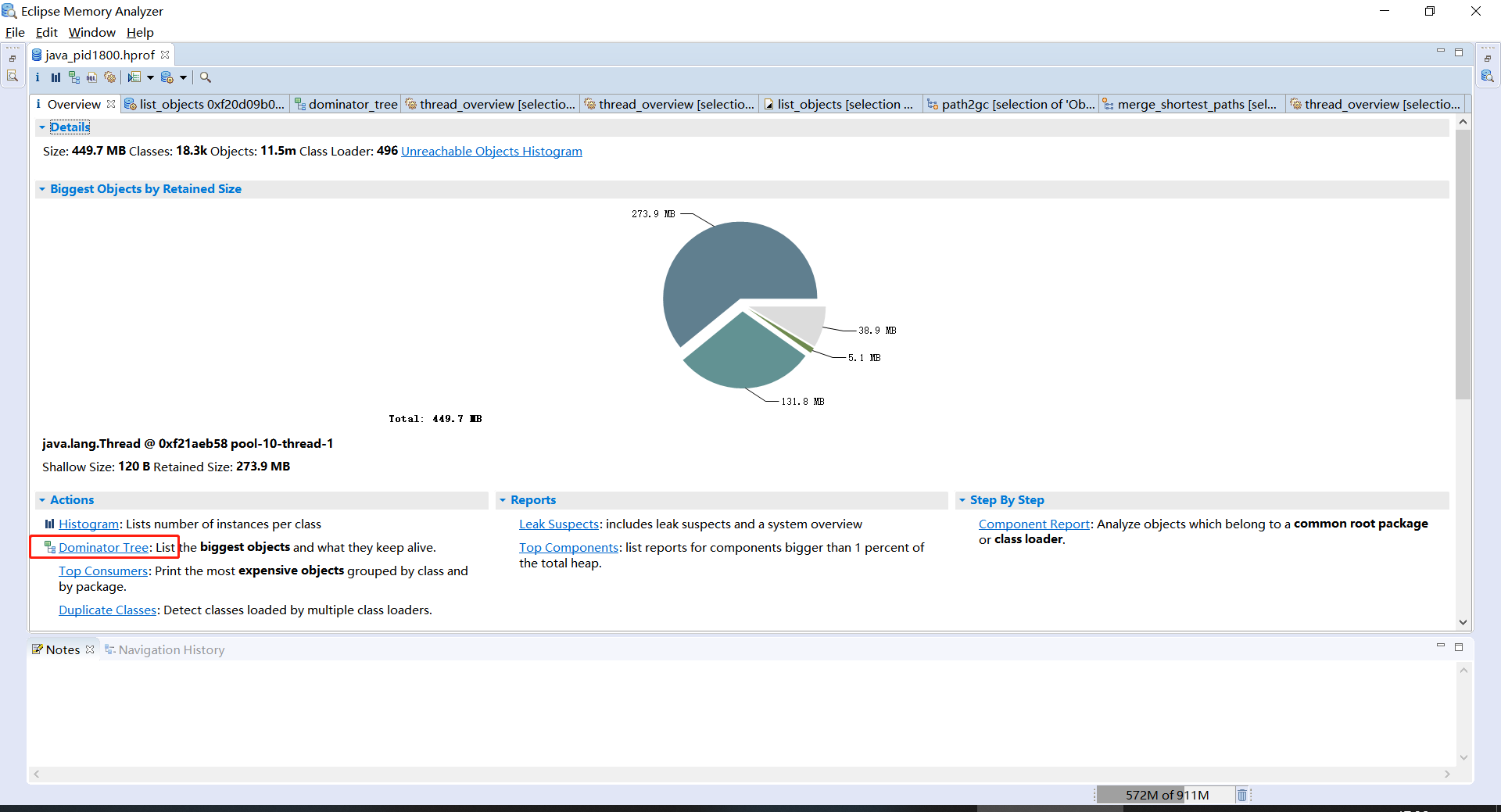Close the Notes view
Viewport: 1501px width, 812px height.
pyautogui.click(x=90, y=649)
